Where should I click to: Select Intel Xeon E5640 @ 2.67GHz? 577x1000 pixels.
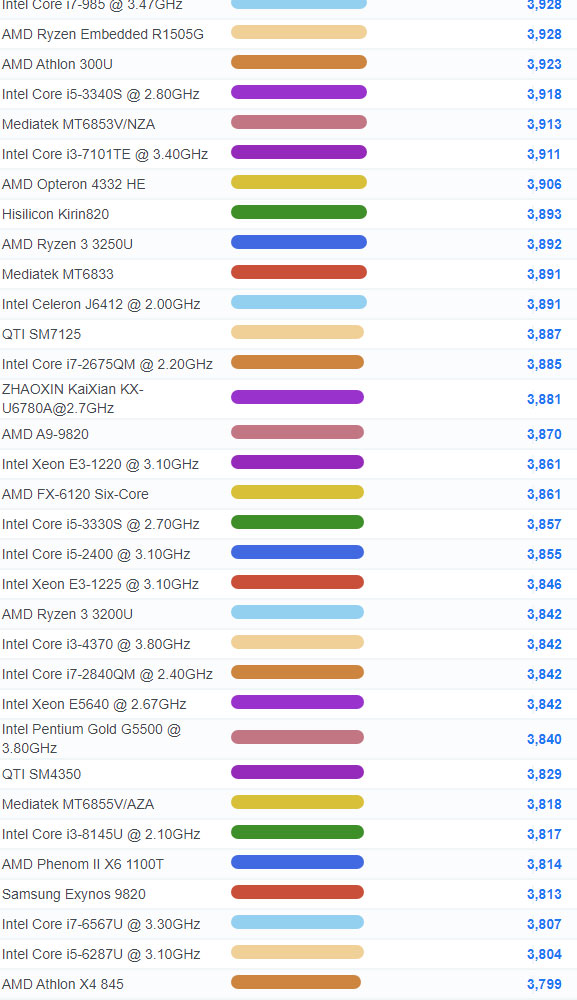tap(94, 704)
